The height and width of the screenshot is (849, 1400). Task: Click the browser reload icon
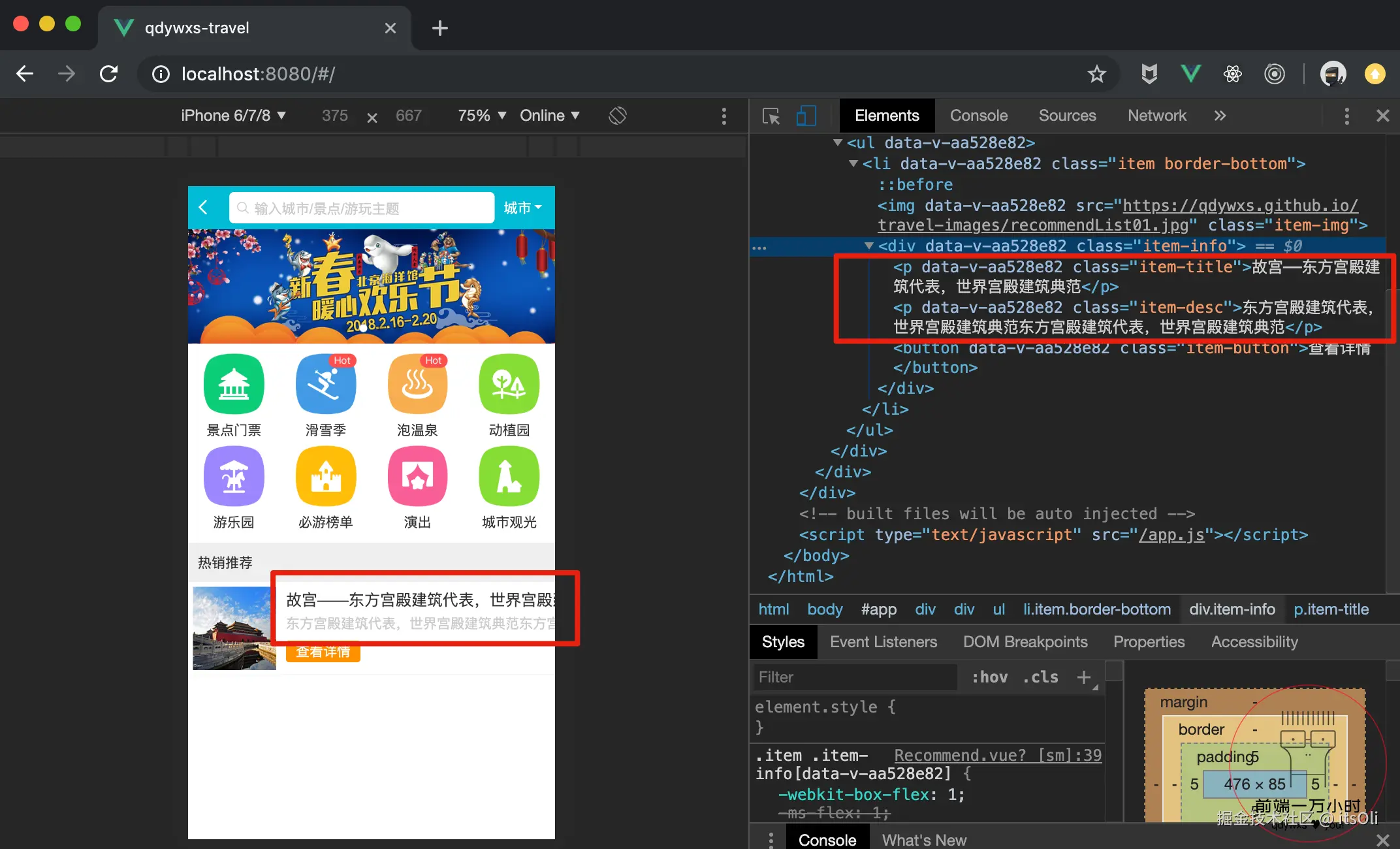[109, 74]
